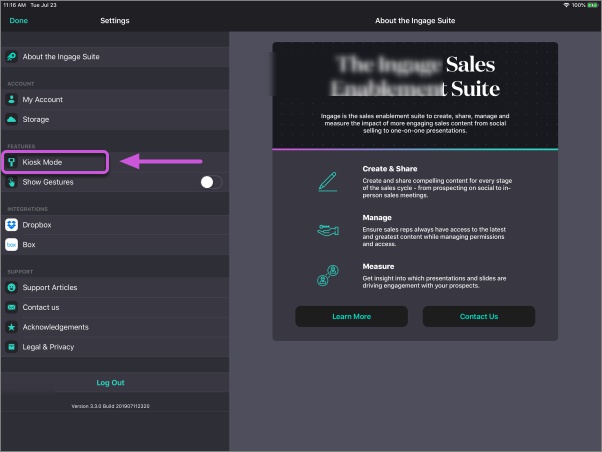
Task: Tap the Storage cloud icon
Action: tap(12, 119)
